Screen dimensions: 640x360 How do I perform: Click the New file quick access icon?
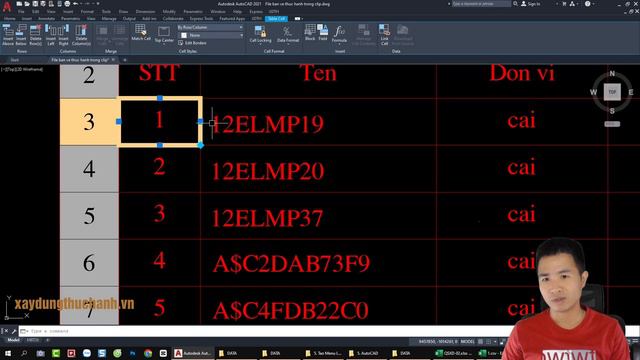19,4
